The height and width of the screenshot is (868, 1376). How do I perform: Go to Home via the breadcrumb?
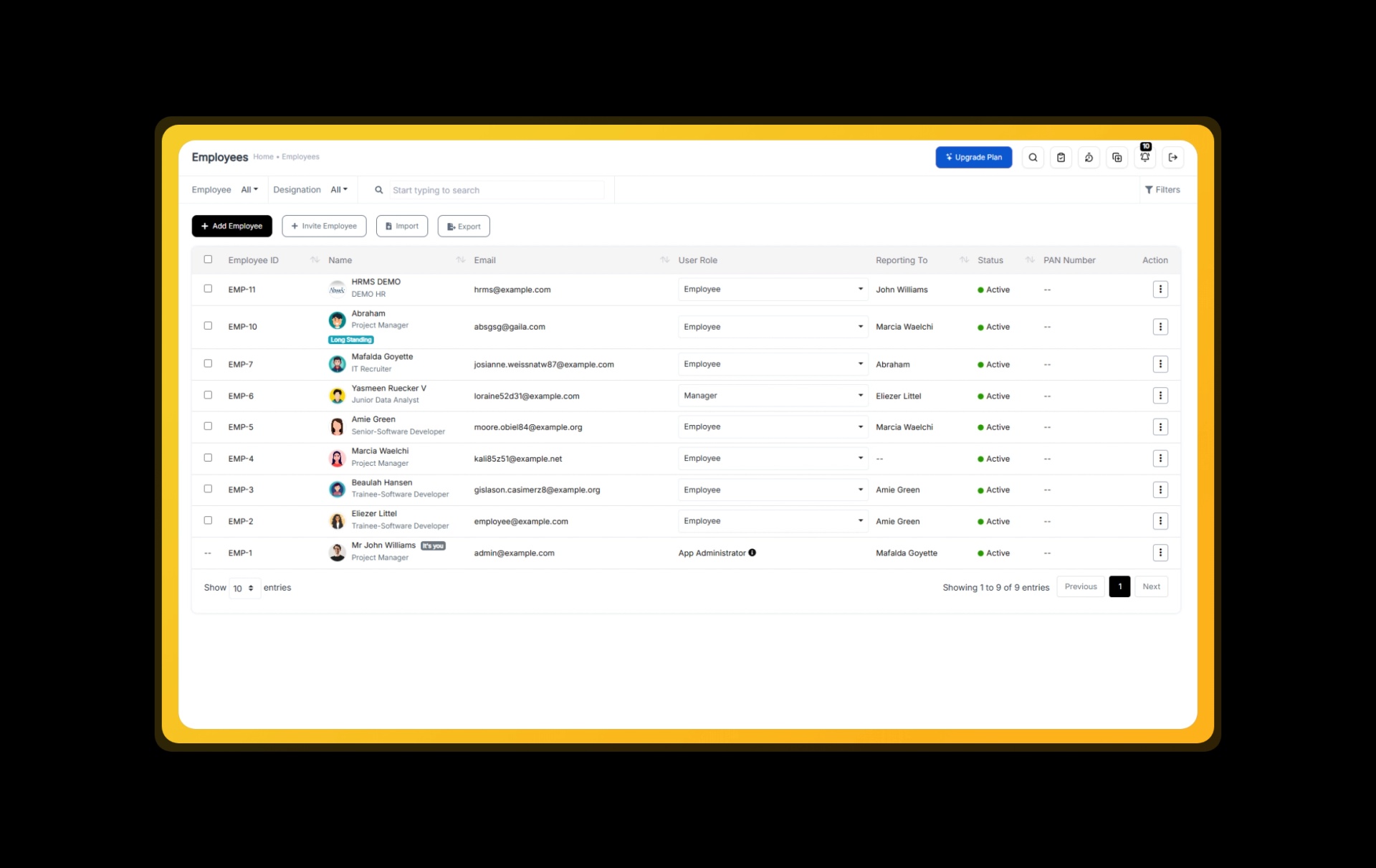263,156
